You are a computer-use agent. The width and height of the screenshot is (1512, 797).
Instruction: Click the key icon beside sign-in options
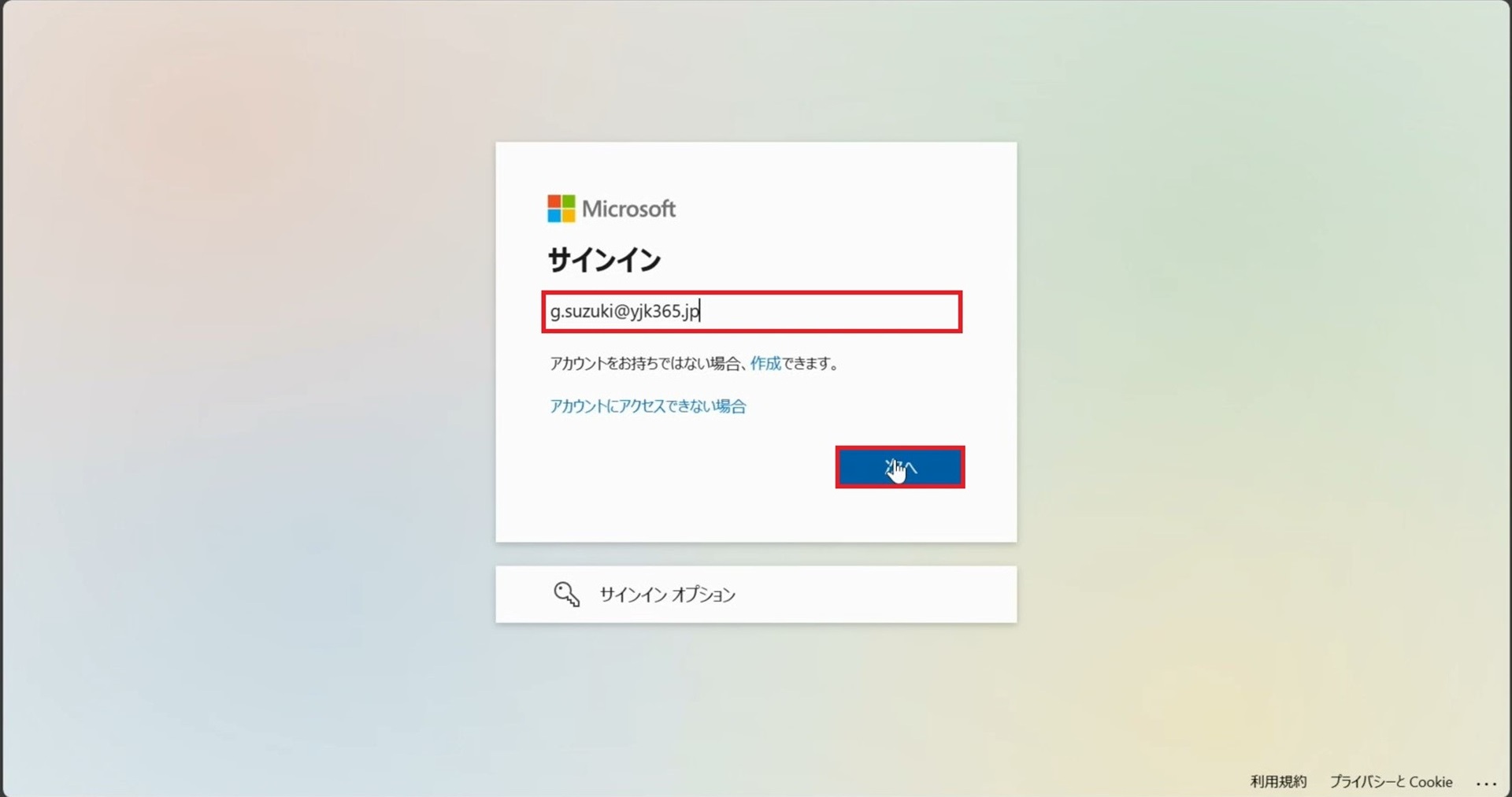pyautogui.click(x=566, y=595)
